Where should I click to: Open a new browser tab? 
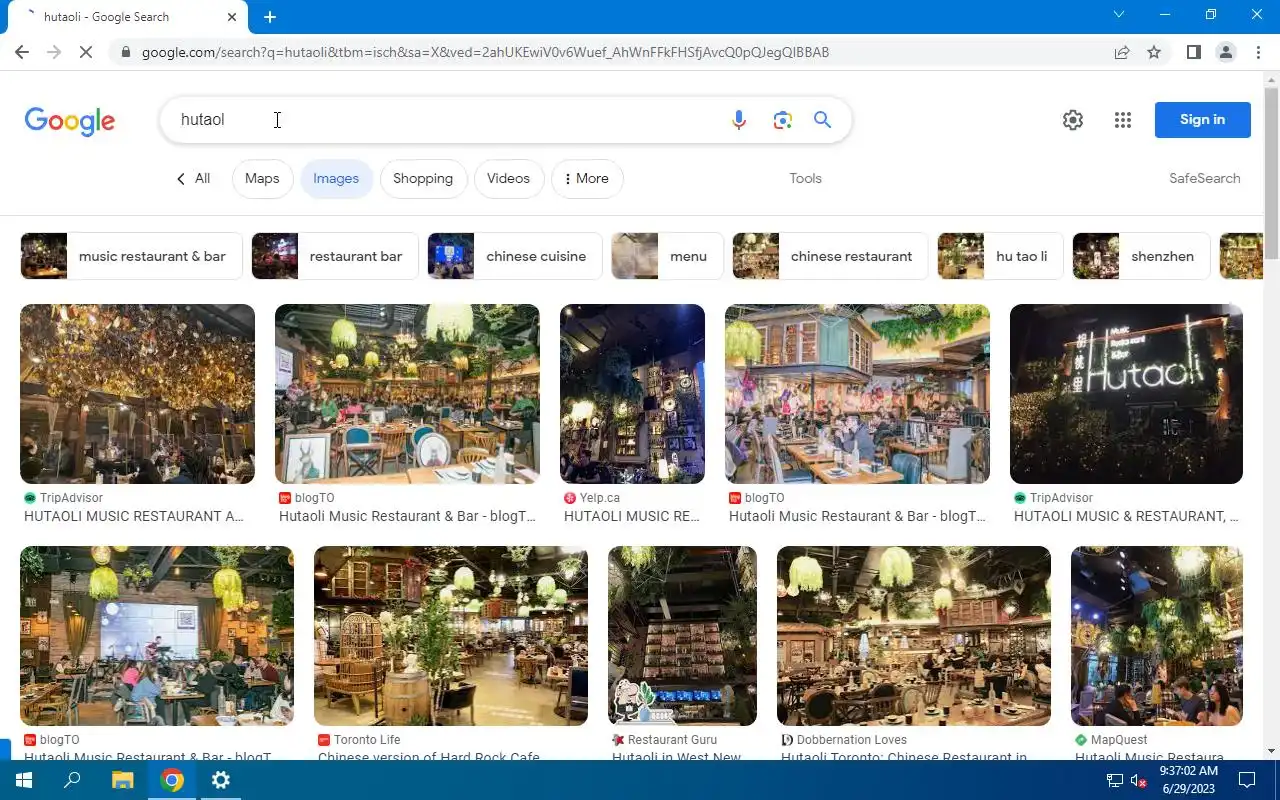click(x=270, y=17)
